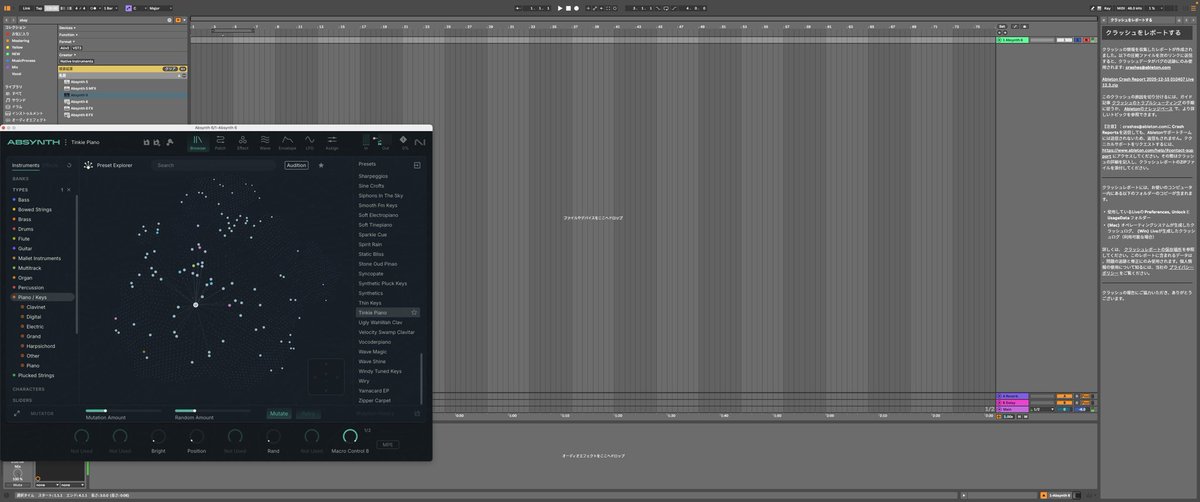Select the Harpsichord sub-type
The width and height of the screenshot is (1200, 502).
(39, 346)
